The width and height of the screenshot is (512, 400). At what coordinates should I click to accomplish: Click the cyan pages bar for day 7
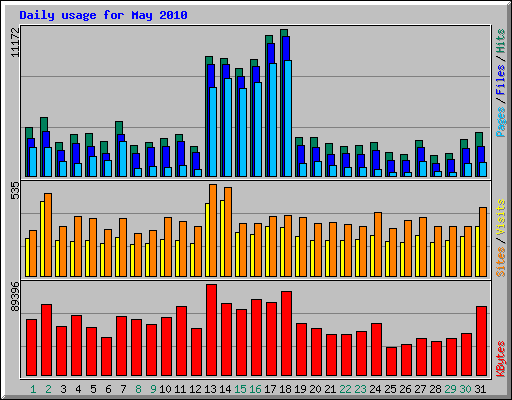coord(123,159)
